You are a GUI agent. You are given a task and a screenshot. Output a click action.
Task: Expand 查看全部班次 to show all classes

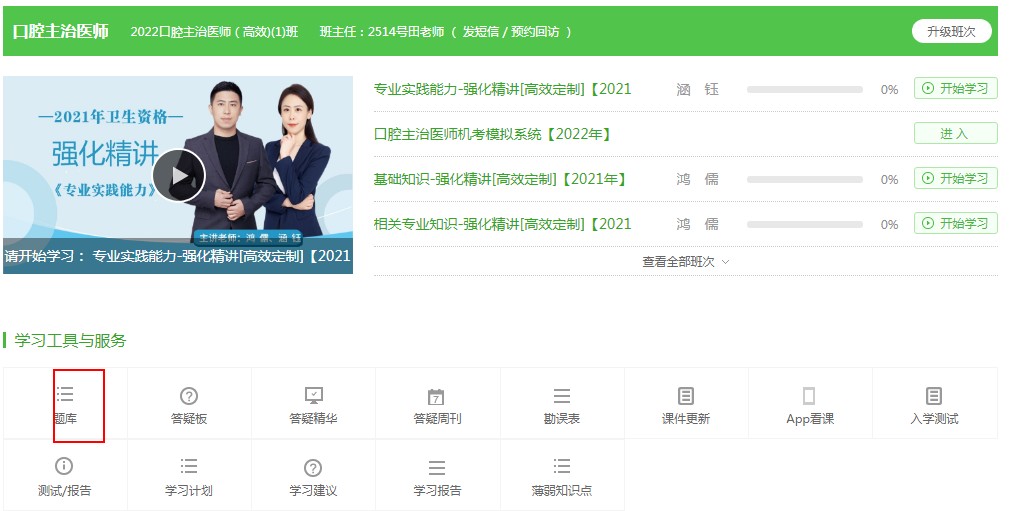(685, 261)
